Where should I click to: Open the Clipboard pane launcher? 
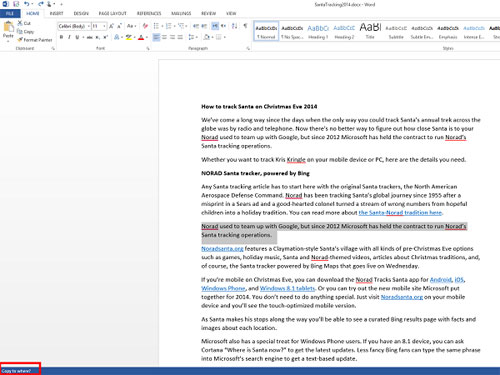[53, 49]
